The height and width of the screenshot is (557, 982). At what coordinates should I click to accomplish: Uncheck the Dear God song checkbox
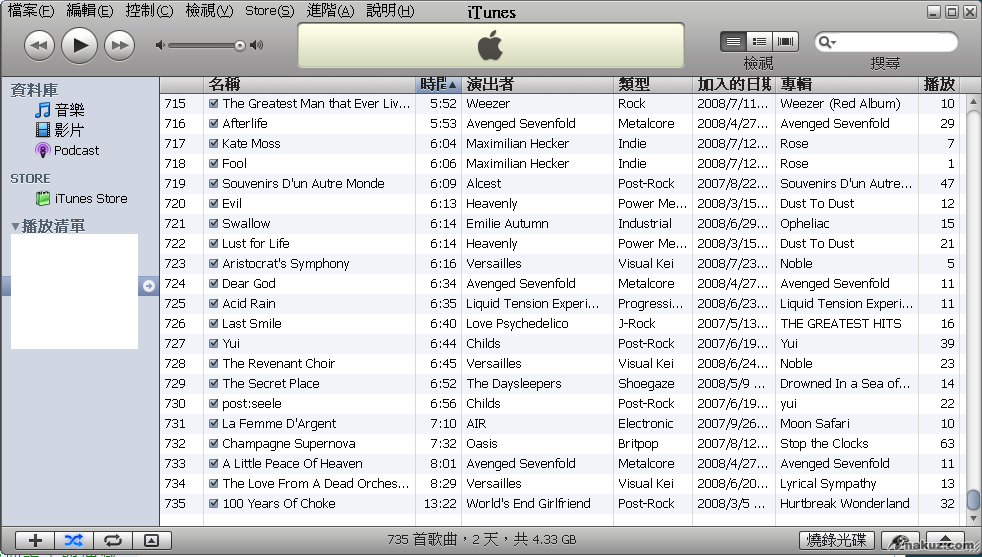214,284
